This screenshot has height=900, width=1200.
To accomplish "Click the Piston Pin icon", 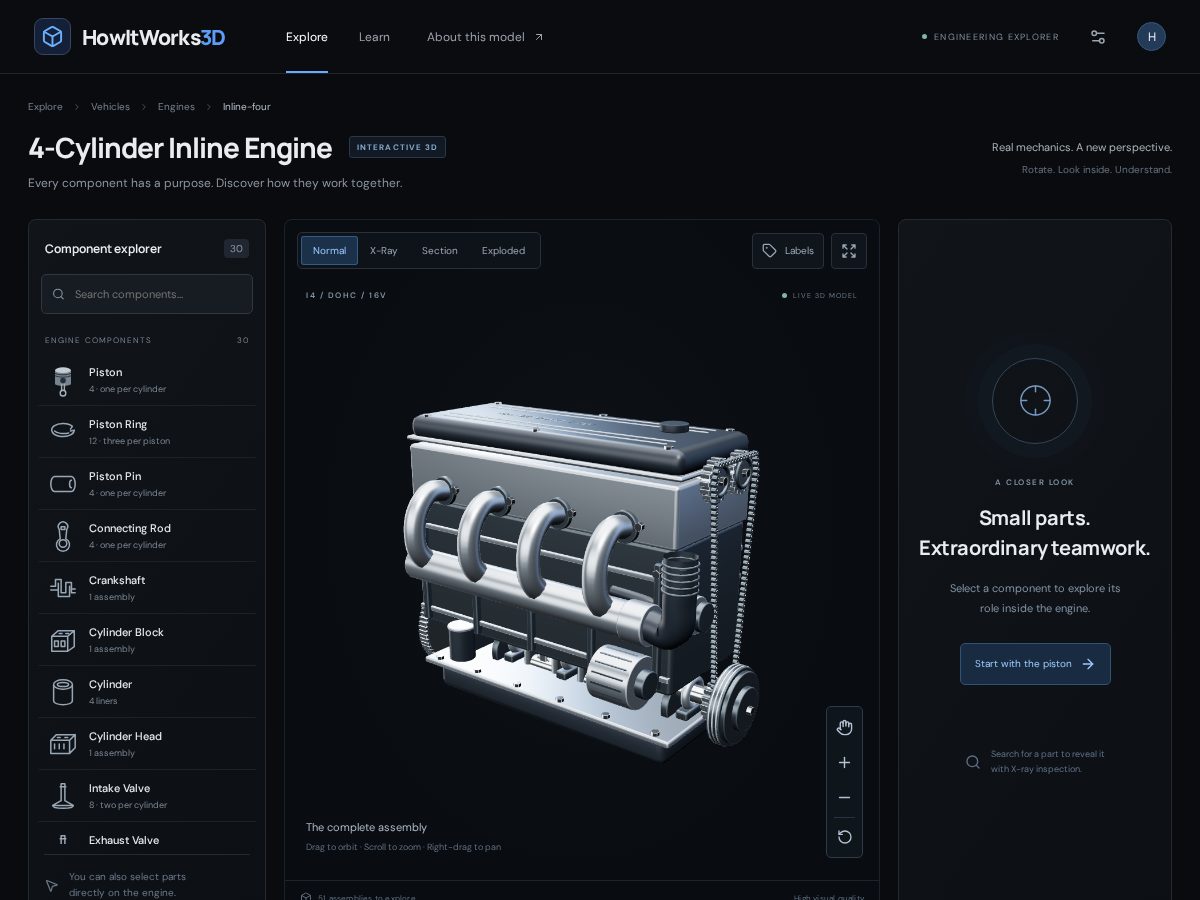I will pyautogui.click(x=63, y=484).
